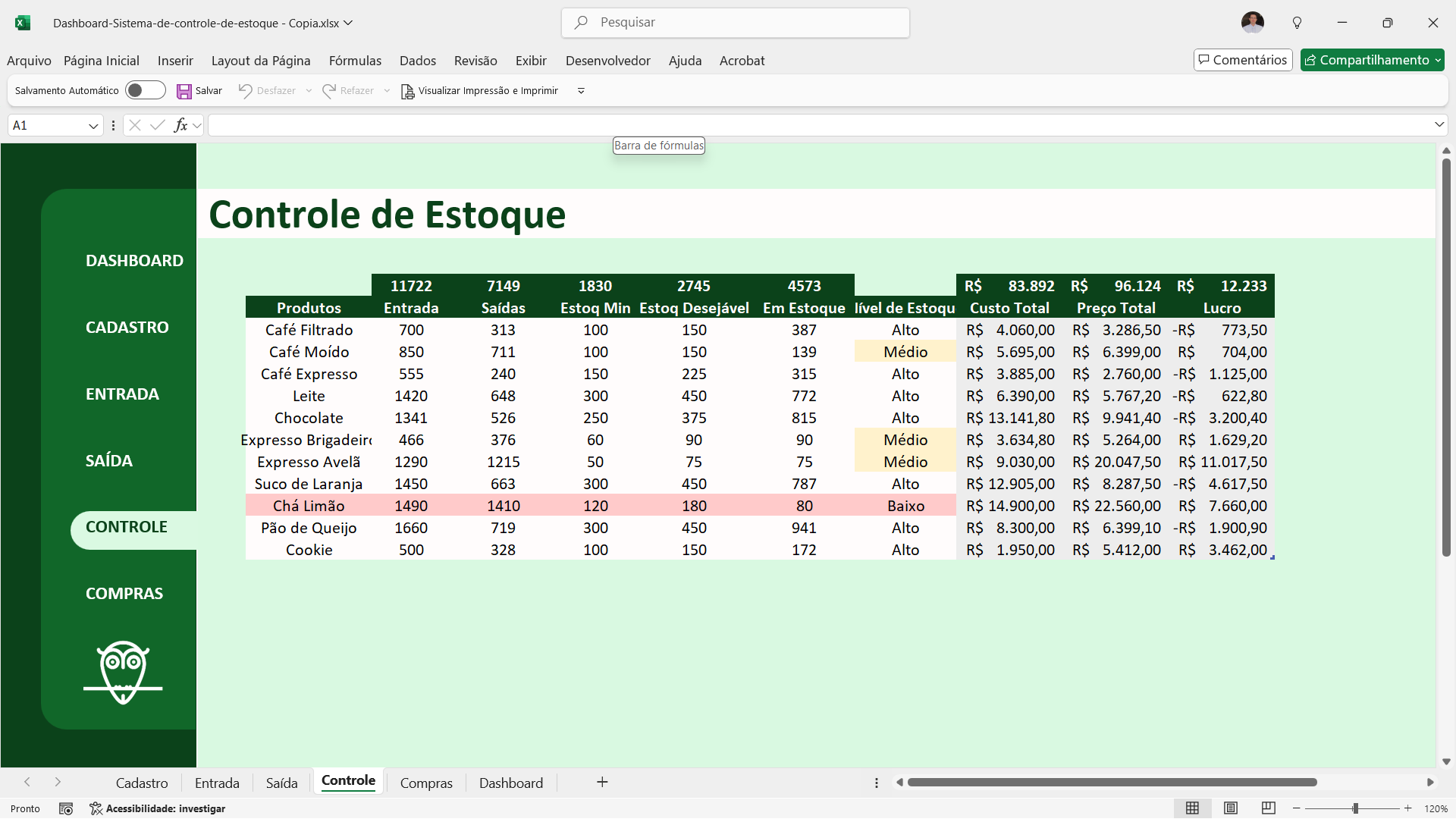
Task: Open the Compartilhamento dropdown
Action: [1438, 60]
